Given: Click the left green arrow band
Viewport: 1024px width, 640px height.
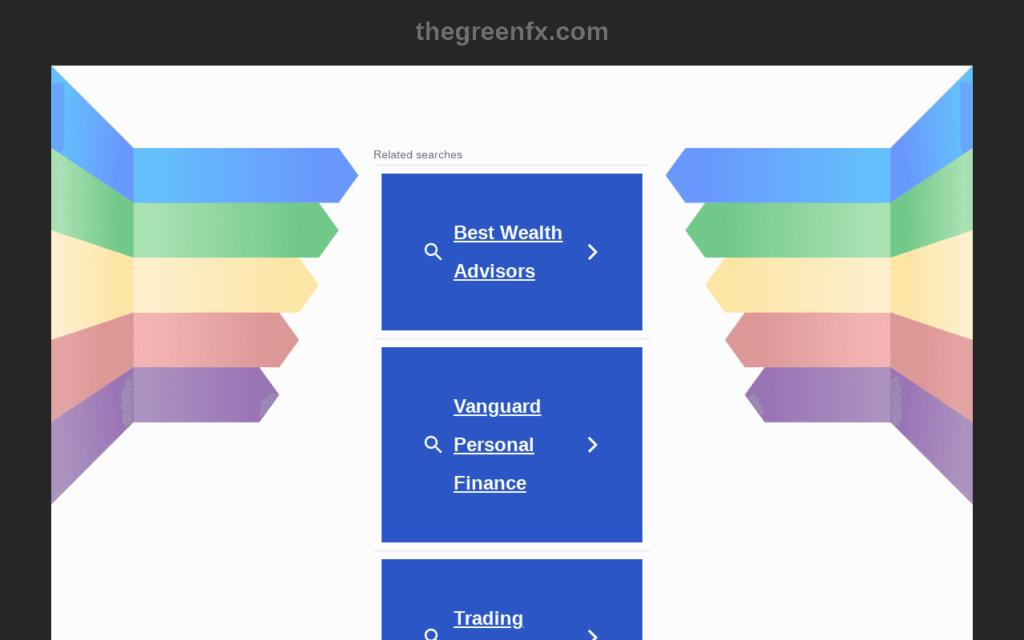Looking at the screenshot, I should coord(236,230).
